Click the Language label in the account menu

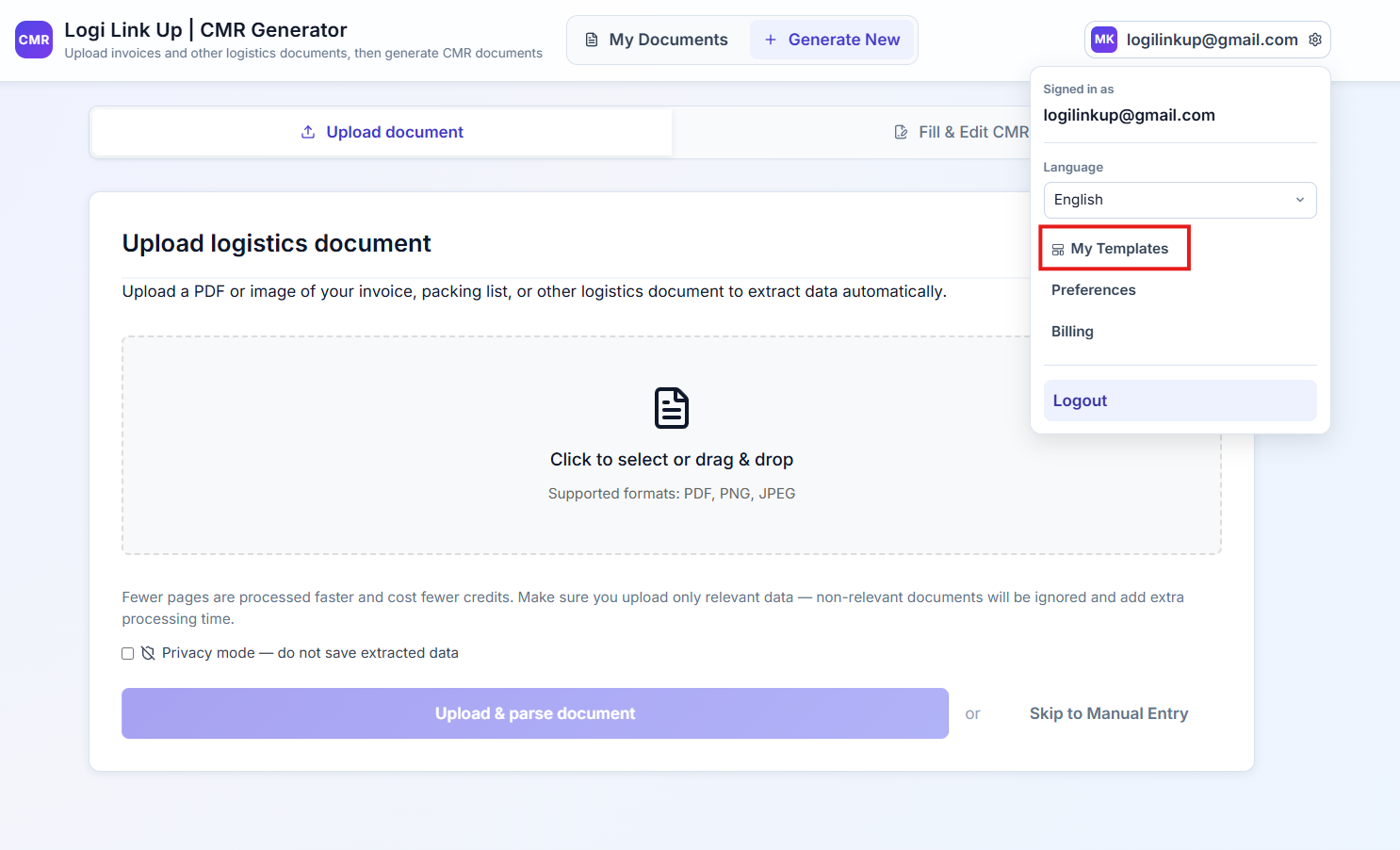[x=1073, y=167]
